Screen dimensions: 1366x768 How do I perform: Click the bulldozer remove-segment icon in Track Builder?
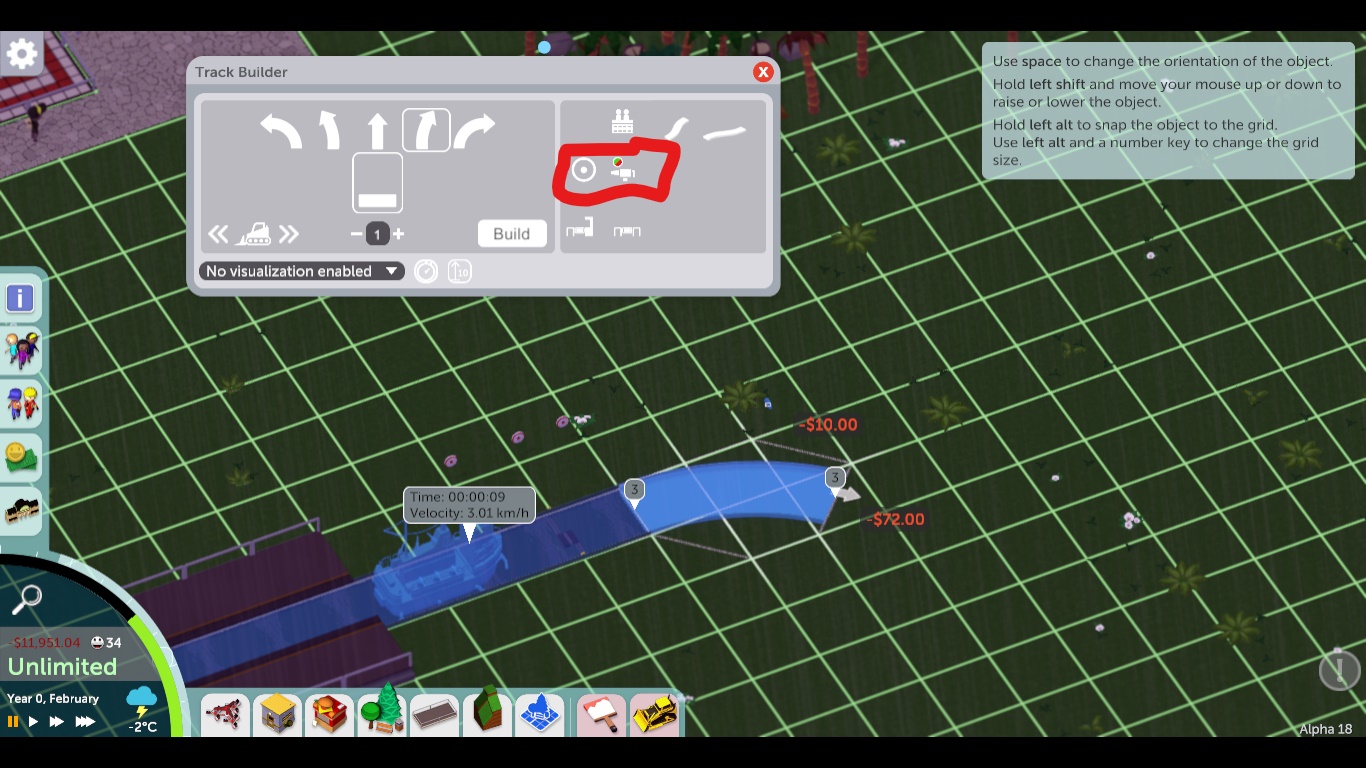pos(253,234)
